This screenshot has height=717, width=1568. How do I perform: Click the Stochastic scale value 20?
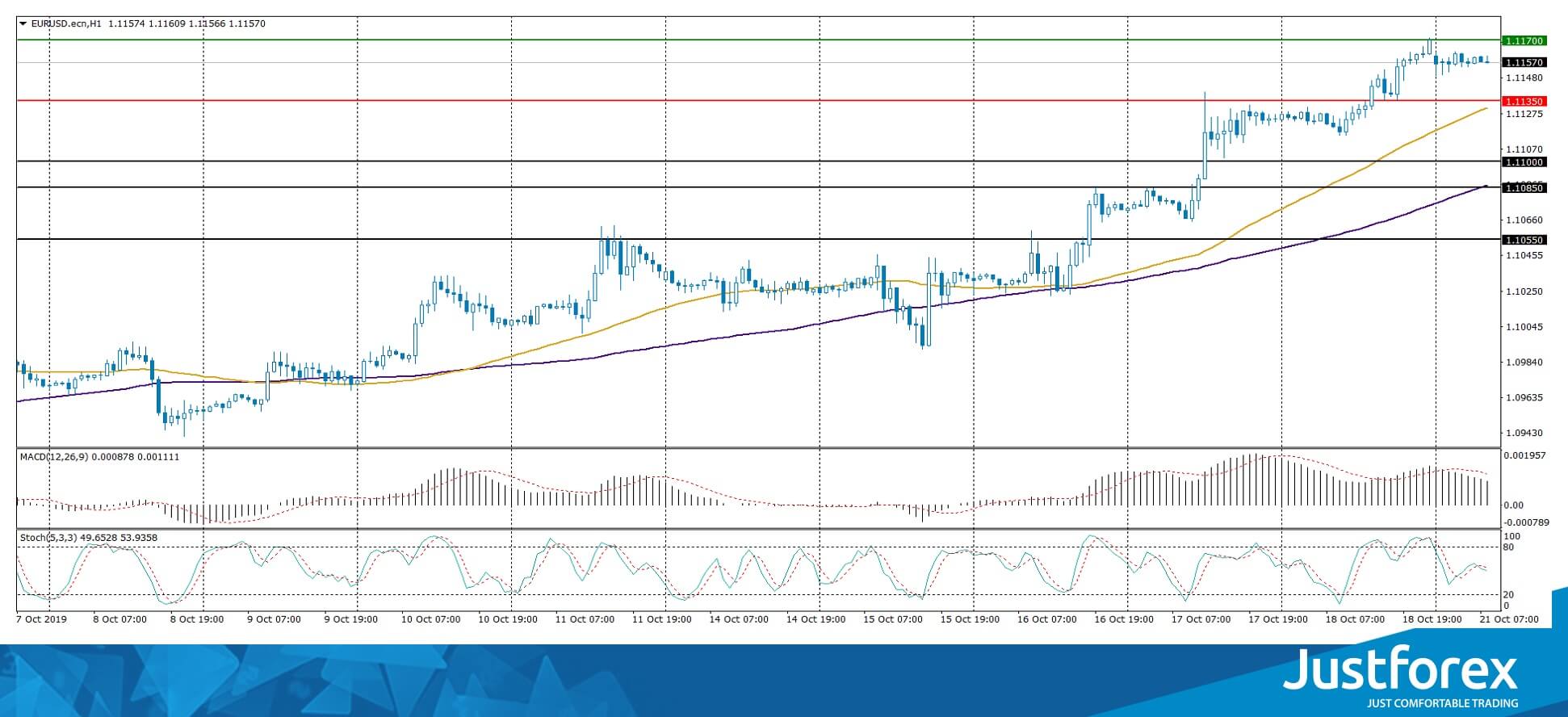(1510, 595)
